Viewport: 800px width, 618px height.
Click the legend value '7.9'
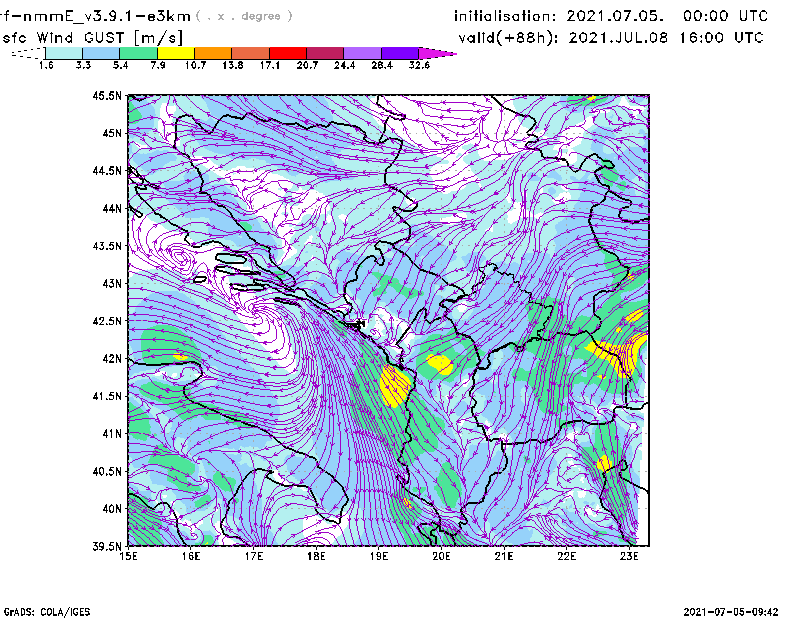[158, 65]
